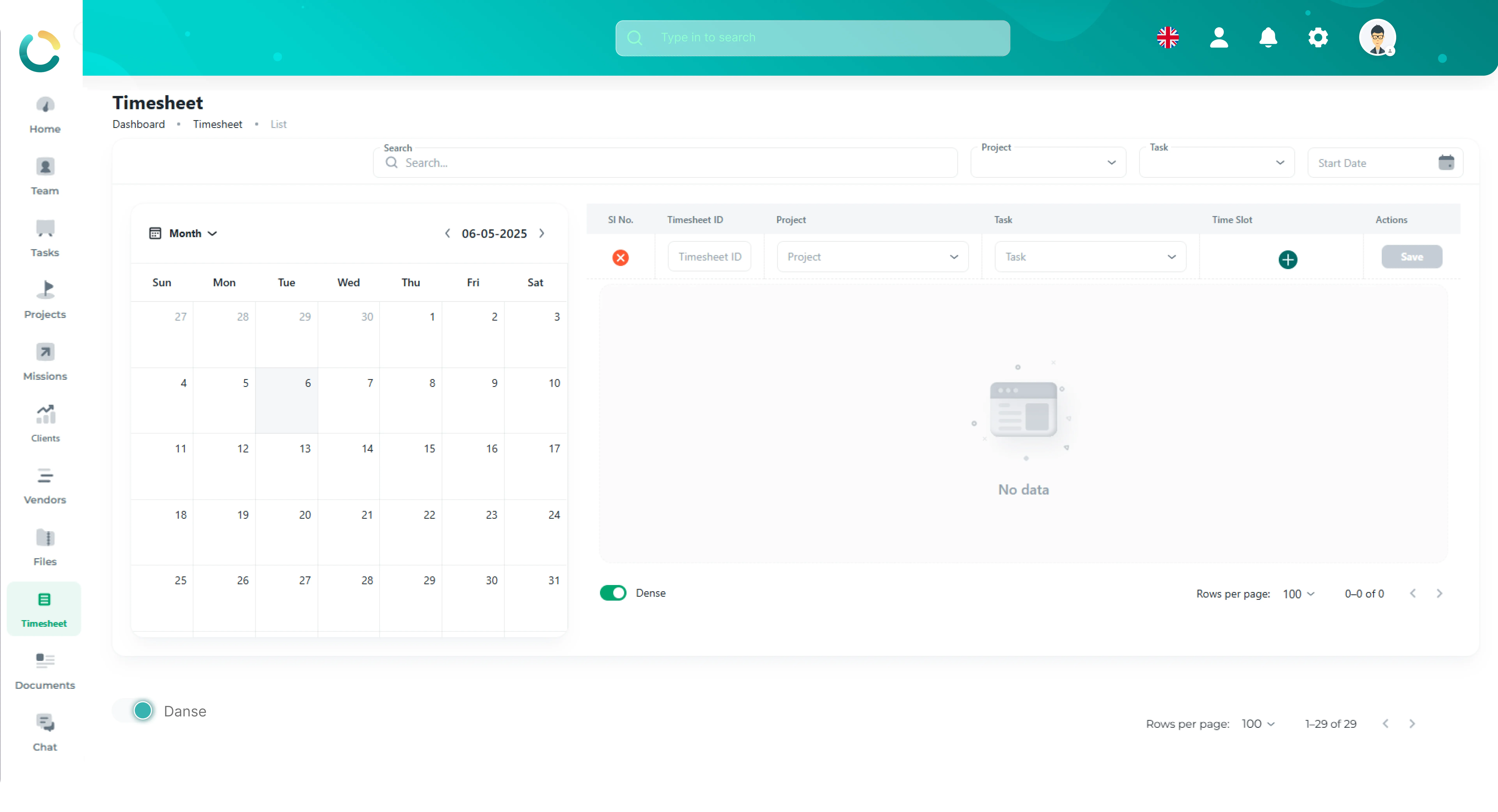Image resolution: width=1498 pixels, height=812 pixels.
Task: Click the Start Date calendar icon
Action: [1446, 163]
